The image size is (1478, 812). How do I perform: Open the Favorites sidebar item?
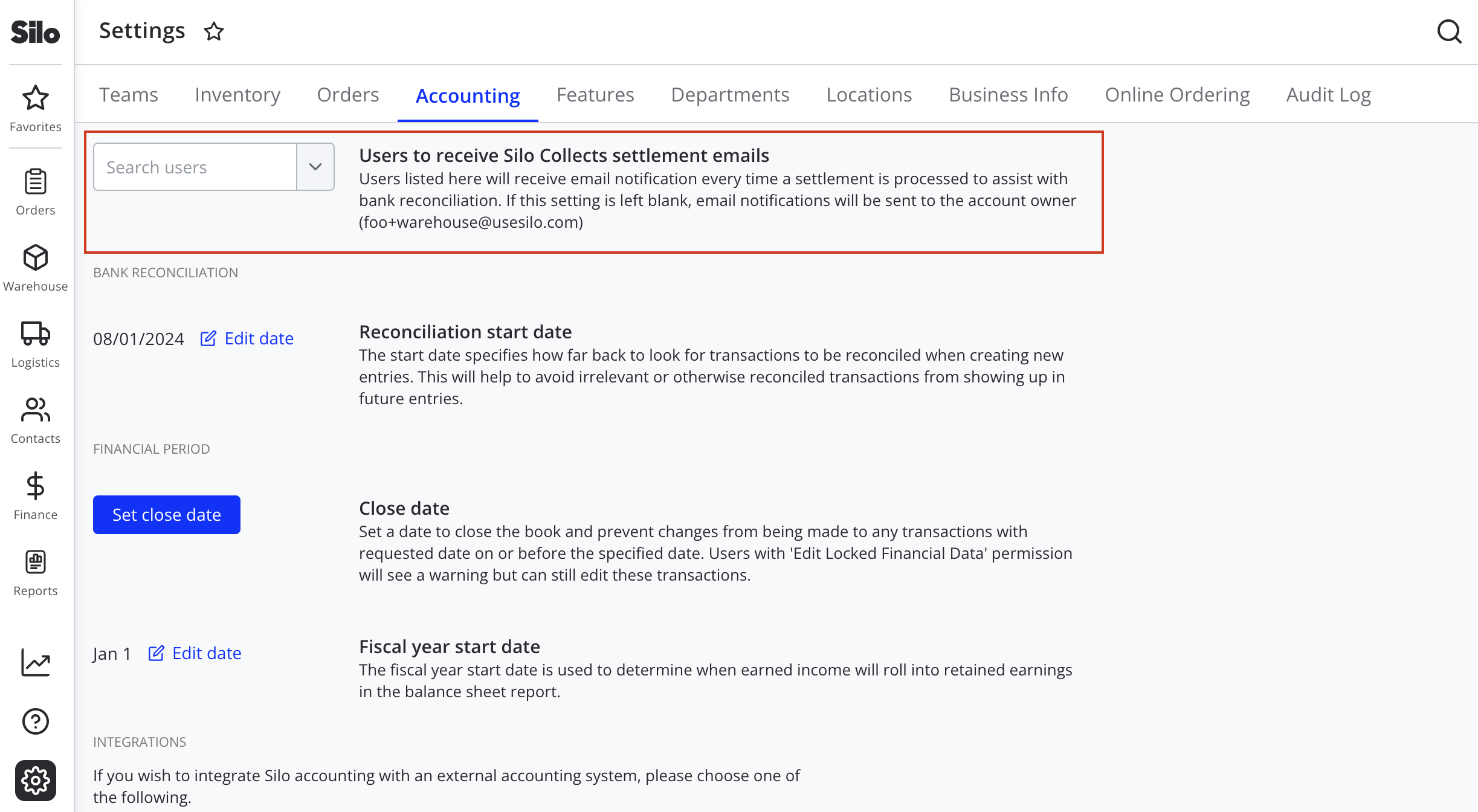pyautogui.click(x=36, y=109)
